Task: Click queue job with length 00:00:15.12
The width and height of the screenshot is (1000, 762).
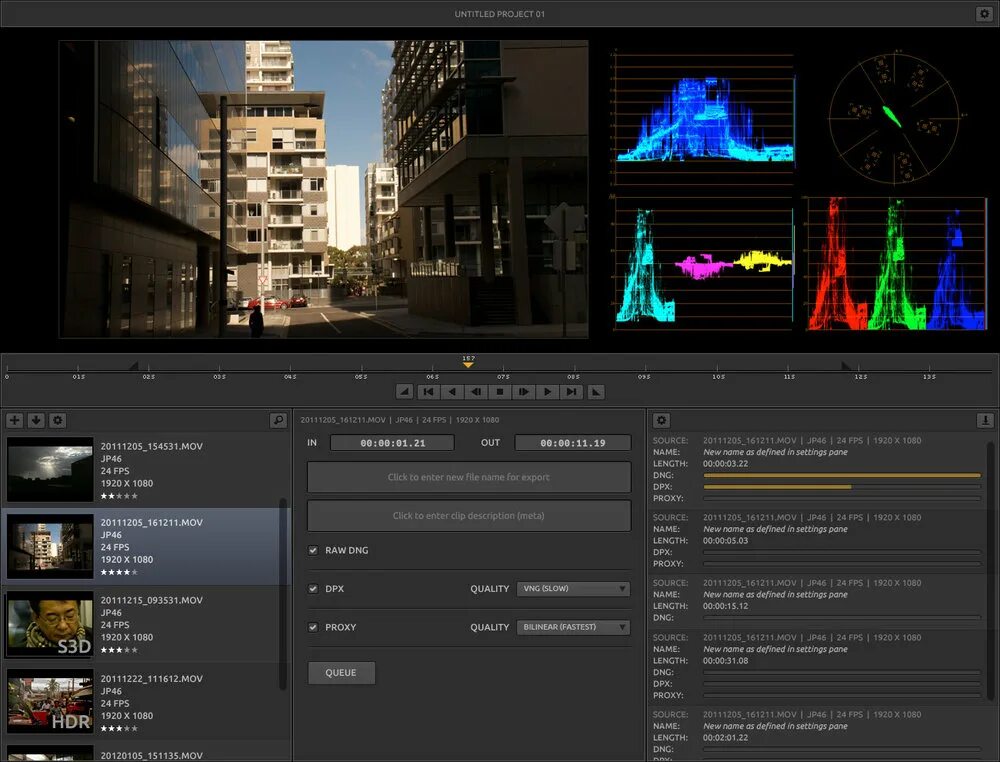Action: click(817, 600)
